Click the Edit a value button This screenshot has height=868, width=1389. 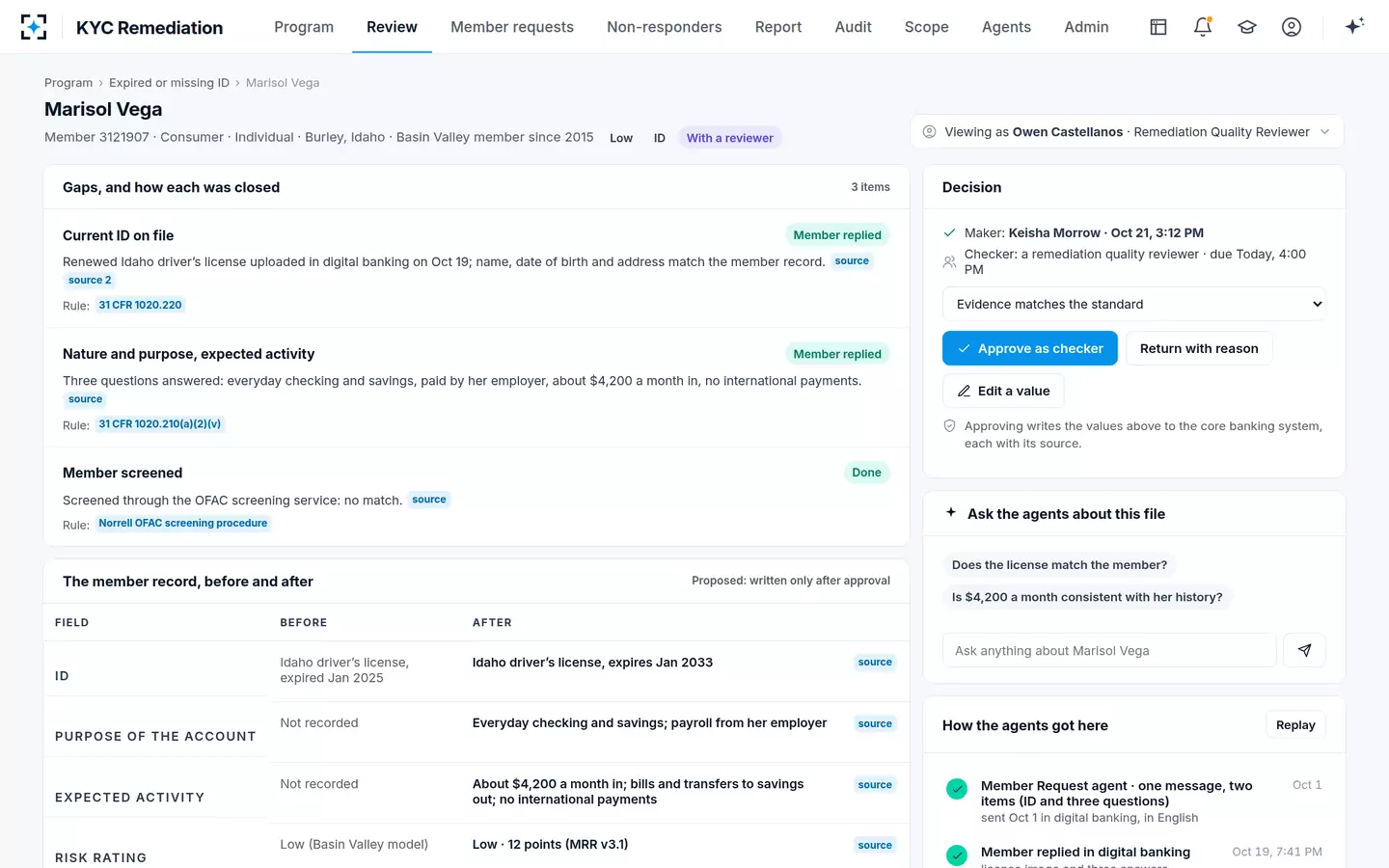pos(1003,391)
